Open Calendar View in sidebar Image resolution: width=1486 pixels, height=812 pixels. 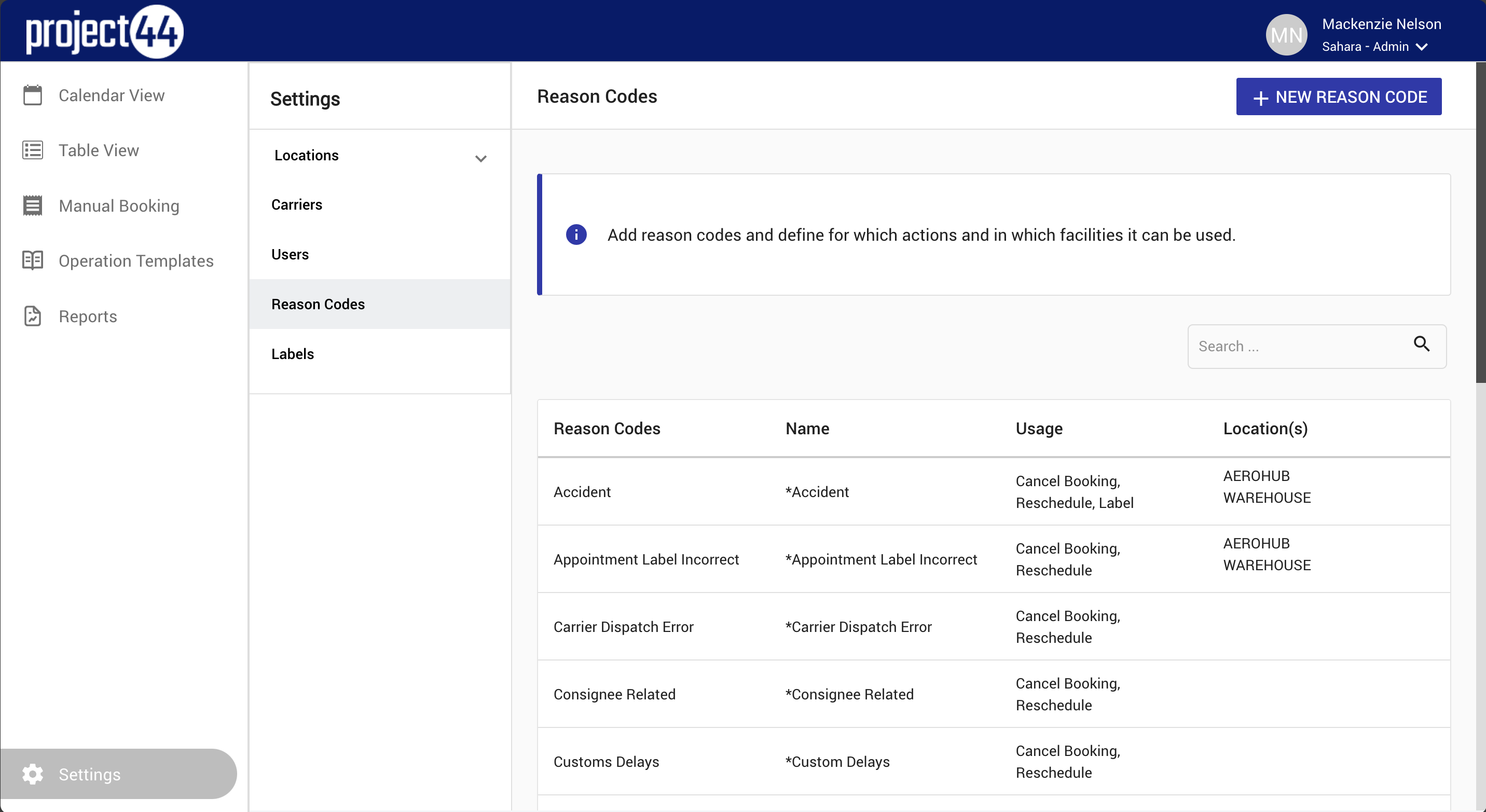(x=112, y=95)
